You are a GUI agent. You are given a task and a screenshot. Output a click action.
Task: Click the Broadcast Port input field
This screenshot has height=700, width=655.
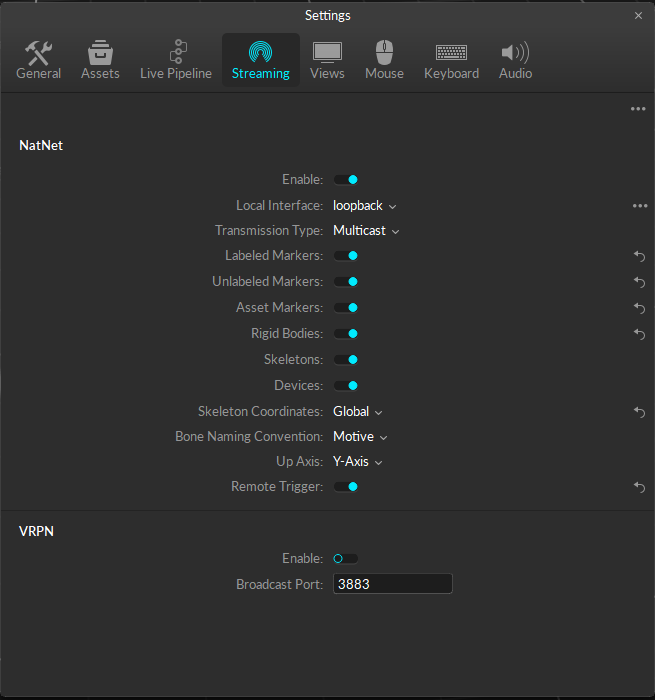coord(392,584)
